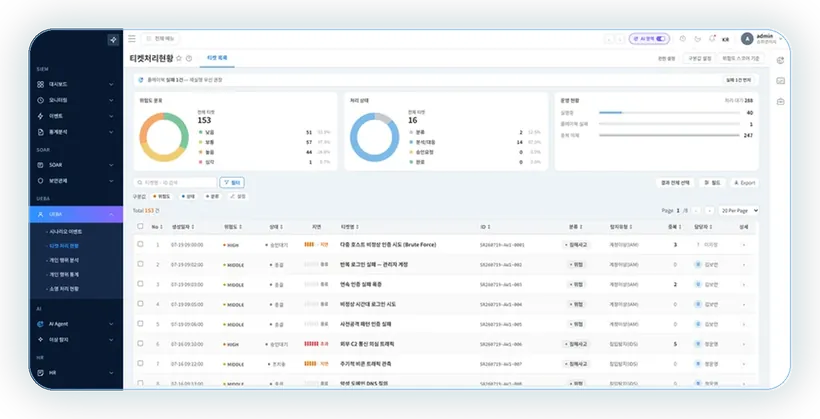Click the AI Agent globe icon in sidebar

41,324
